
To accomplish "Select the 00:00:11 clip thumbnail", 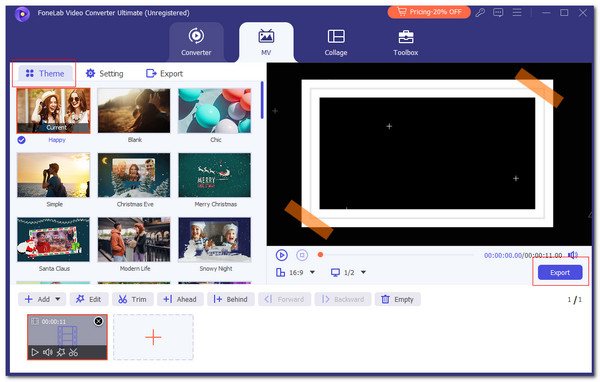I will [67, 337].
